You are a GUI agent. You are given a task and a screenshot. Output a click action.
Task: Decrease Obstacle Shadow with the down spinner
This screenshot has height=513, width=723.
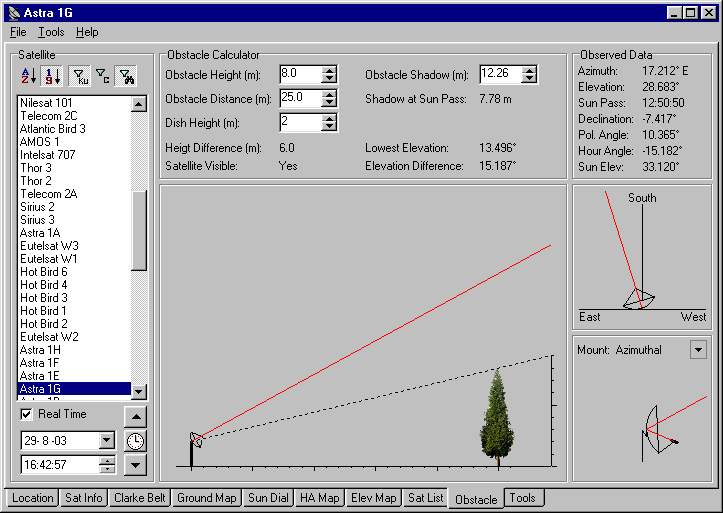[x=529, y=78]
